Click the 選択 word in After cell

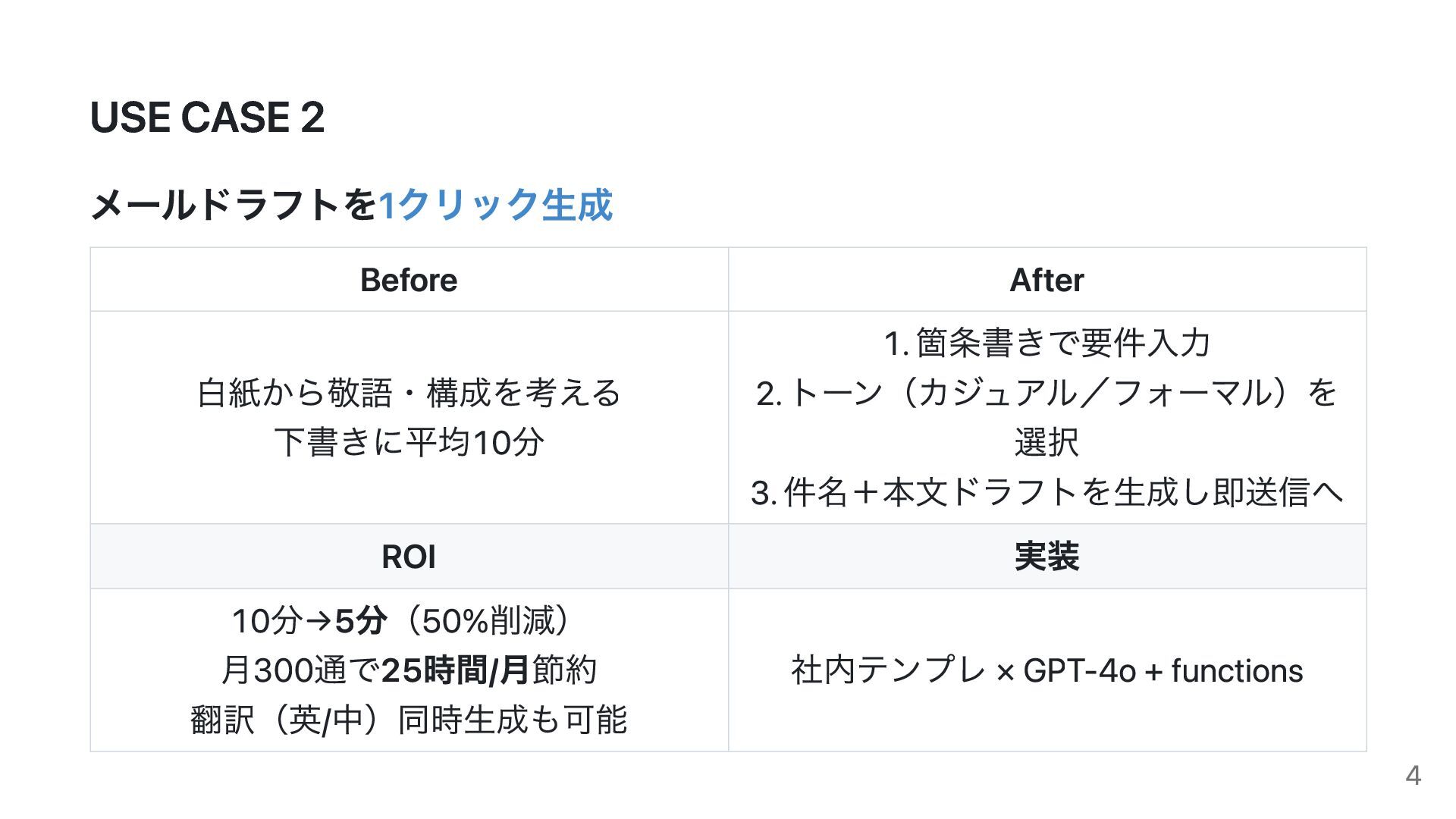1046,442
